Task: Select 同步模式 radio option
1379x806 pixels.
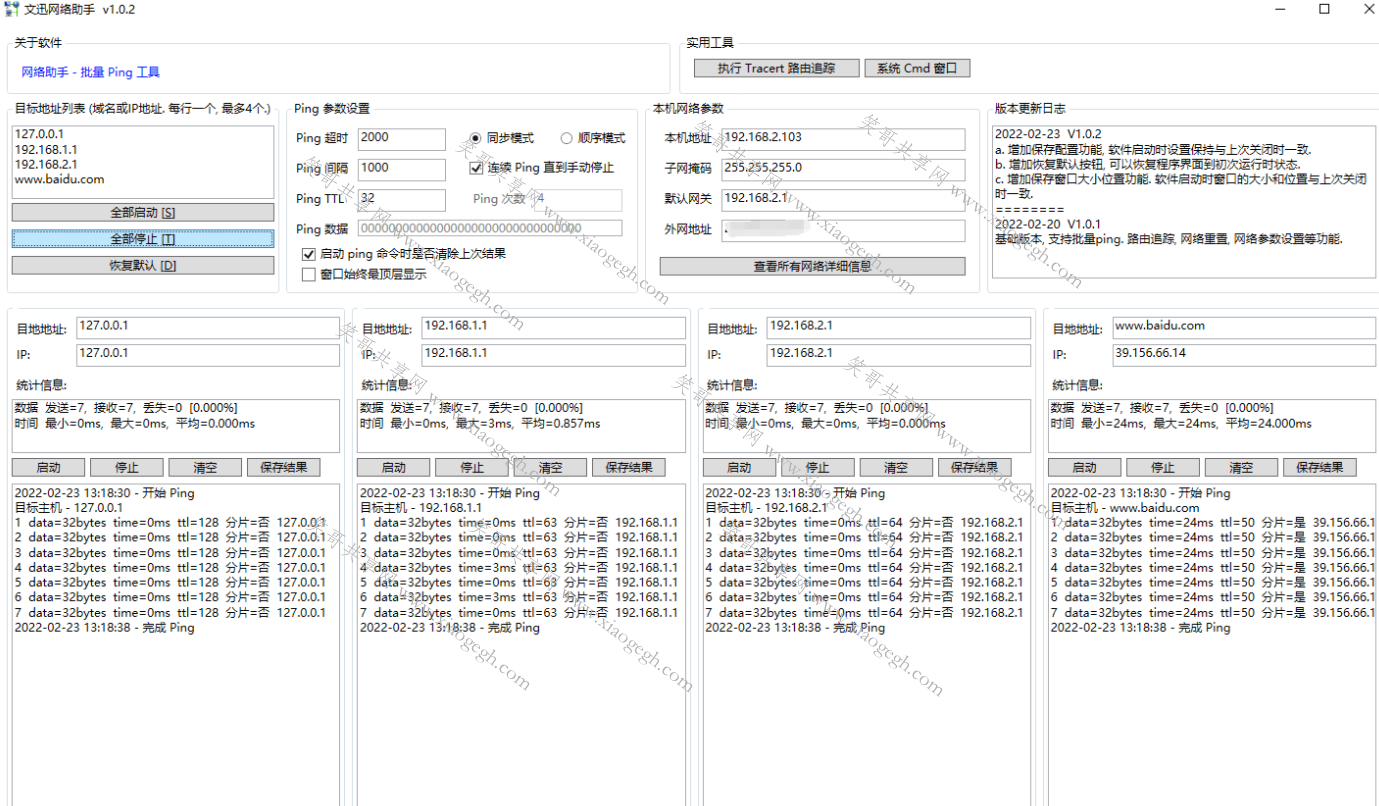Action: [502, 138]
